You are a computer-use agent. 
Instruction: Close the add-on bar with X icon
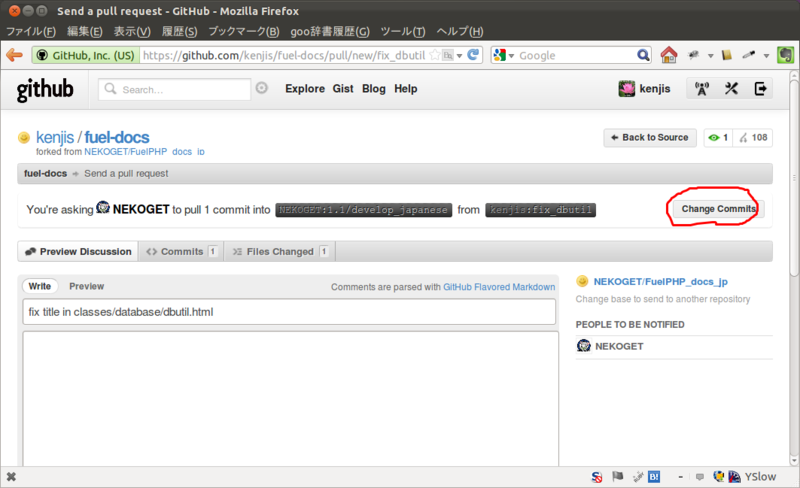[11, 477]
